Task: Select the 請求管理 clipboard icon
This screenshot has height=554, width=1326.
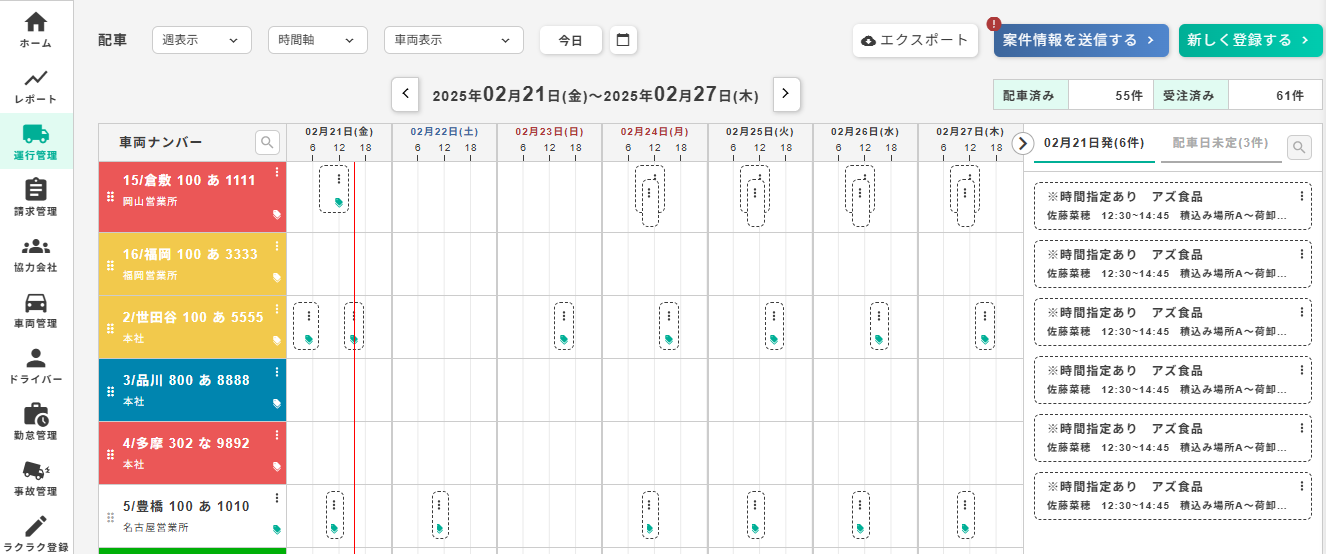Action: click(36, 190)
